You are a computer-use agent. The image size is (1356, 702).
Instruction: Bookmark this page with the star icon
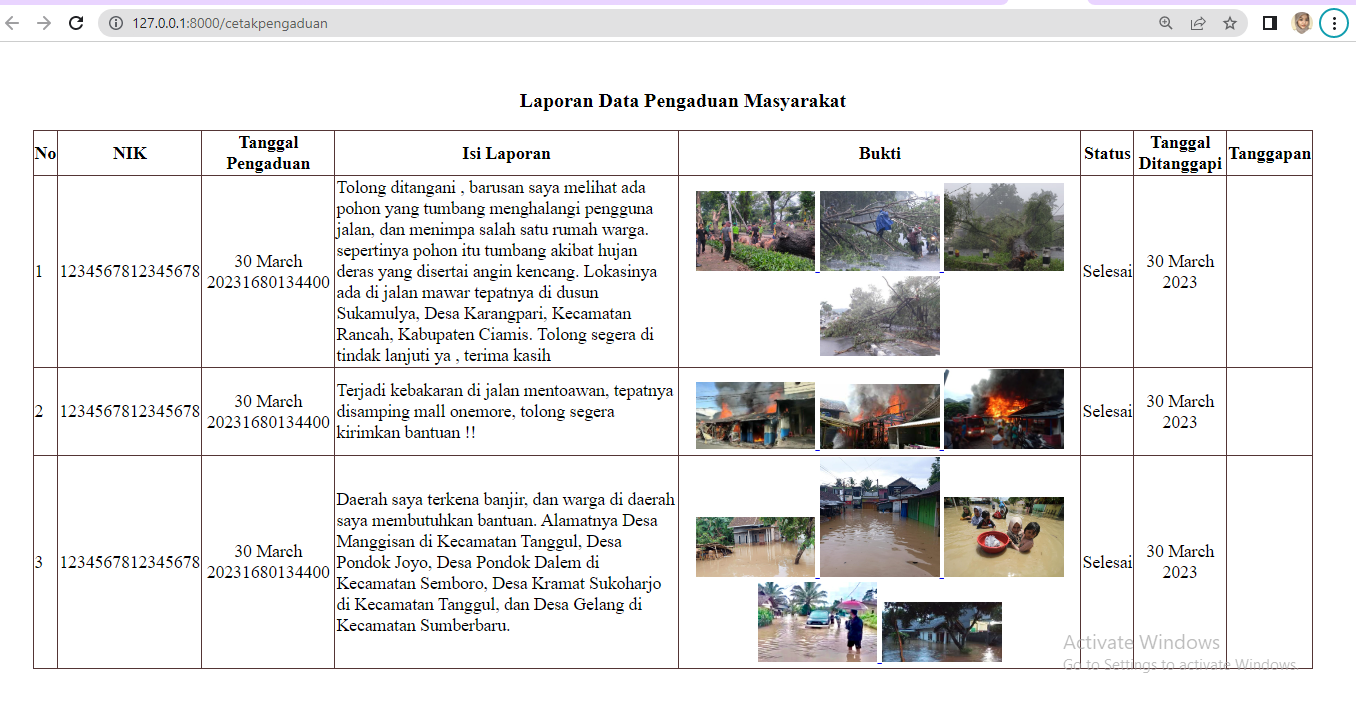pyautogui.click(x=1230, y=23)
